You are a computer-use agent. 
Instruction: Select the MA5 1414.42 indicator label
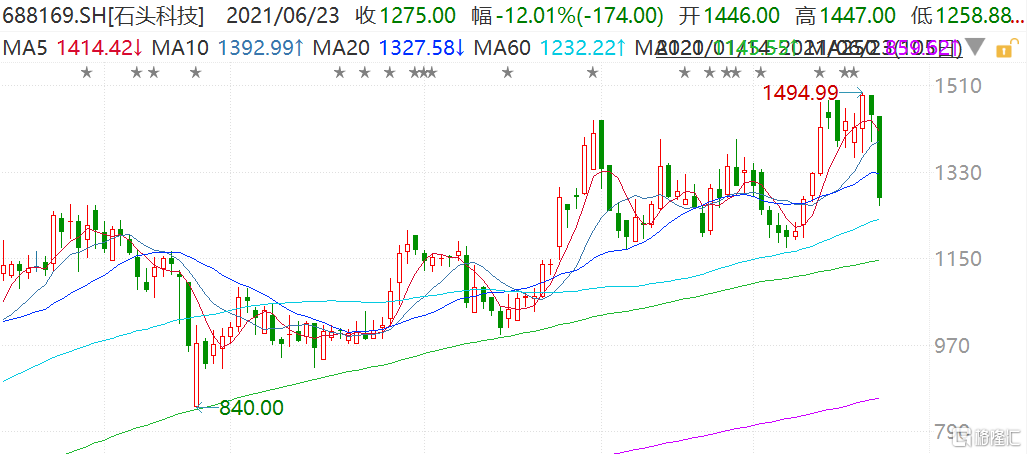(73, 48)
